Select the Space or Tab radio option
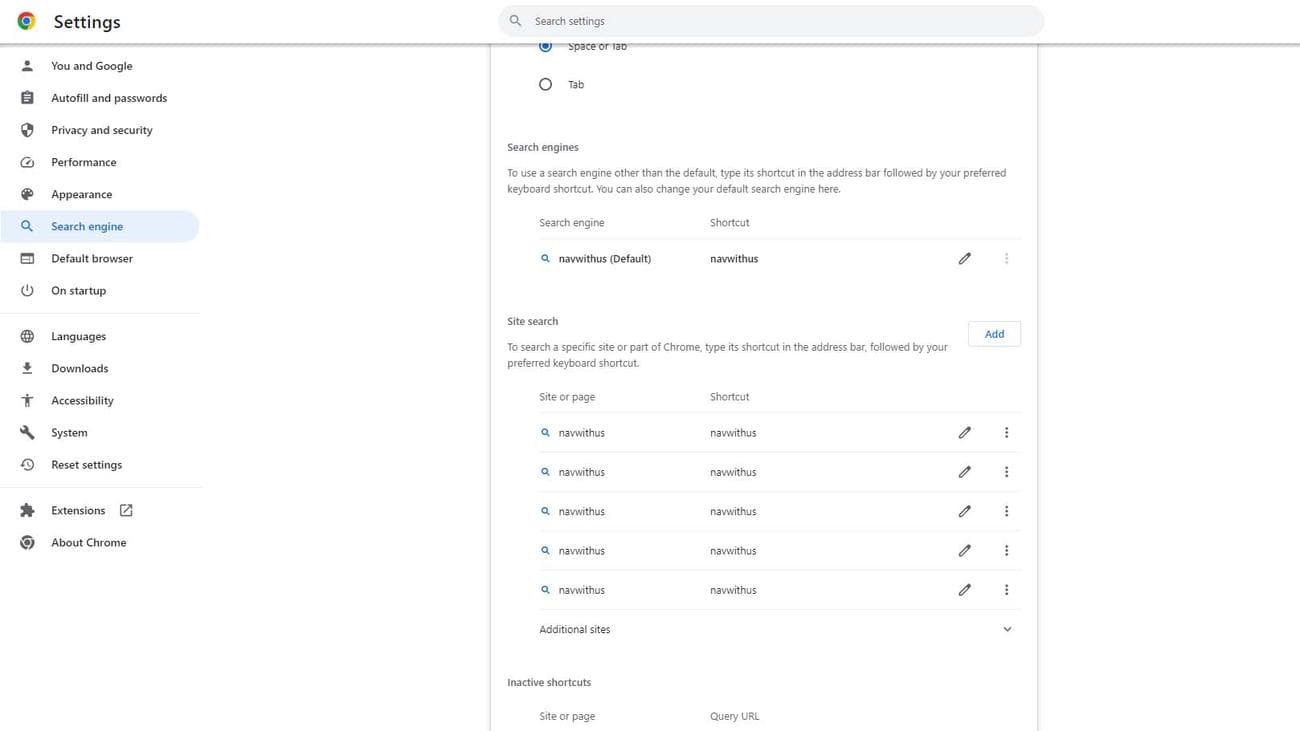This screenshot has height=731, width=1300. (545, 47)
